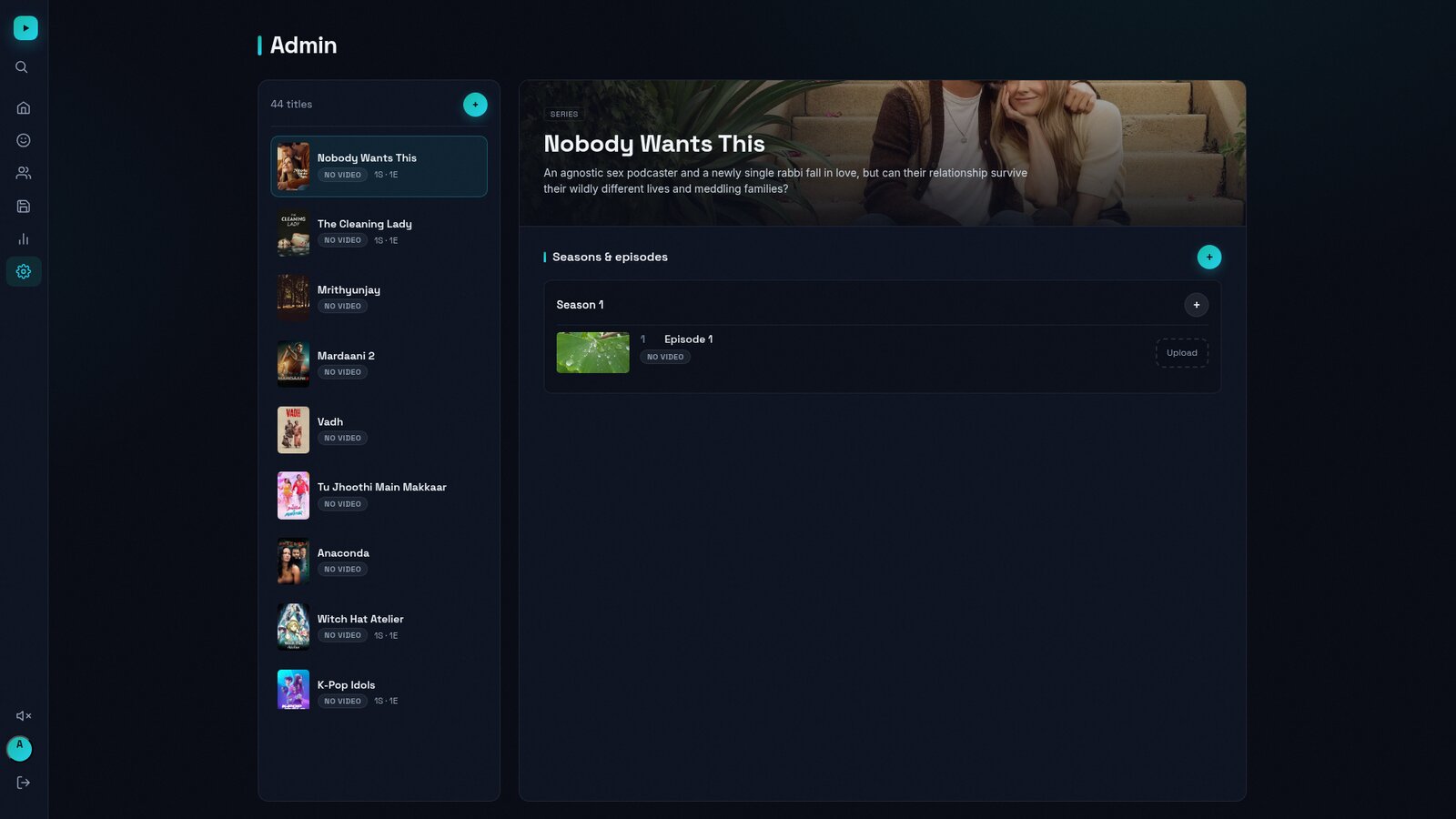Open the reactions smiley section
This screenshot has height=819, width=1456.
point(23,139)
